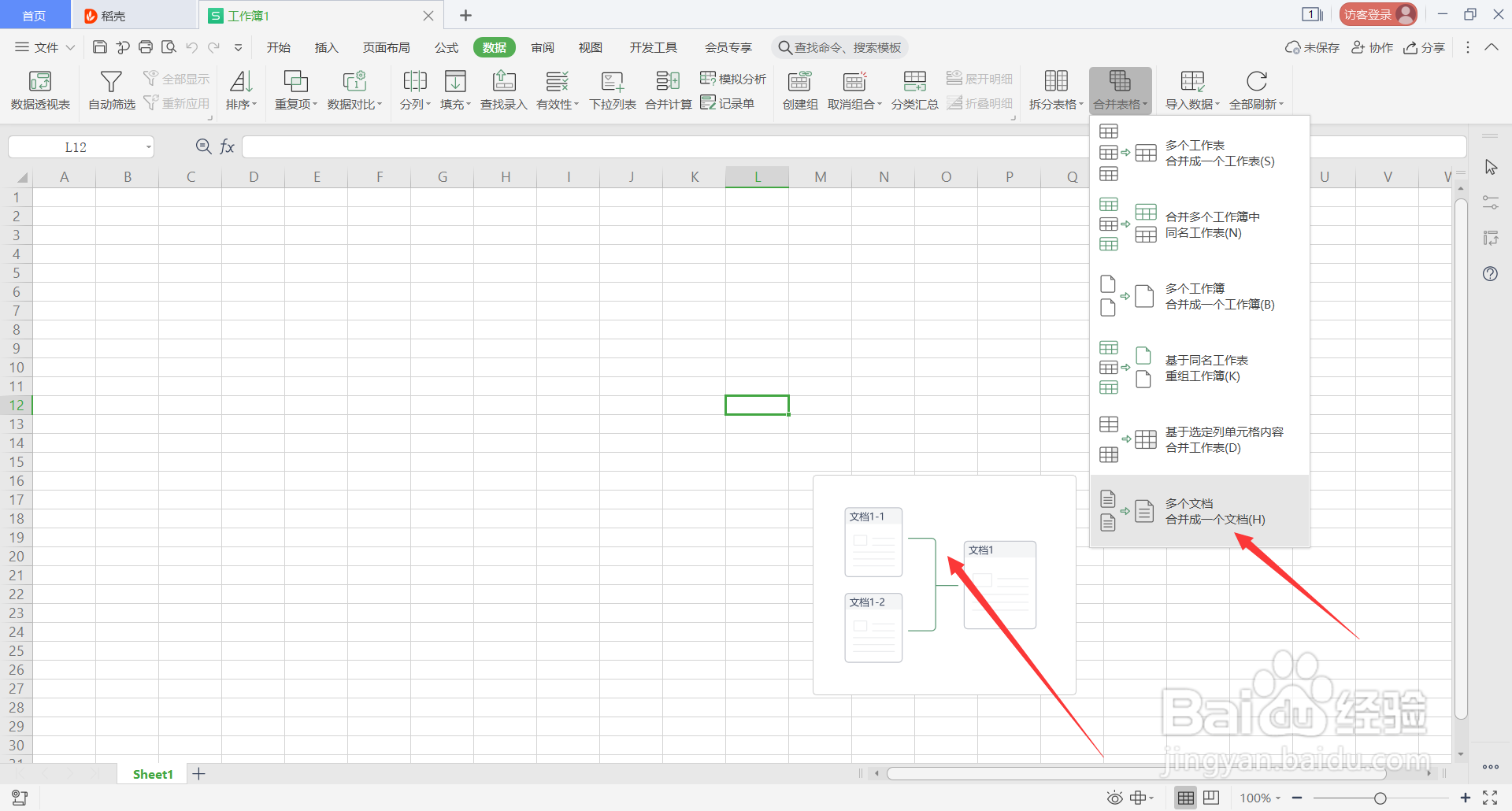
Task: Collapse the ribbon with the chevron
Action: coord(1492,47)
